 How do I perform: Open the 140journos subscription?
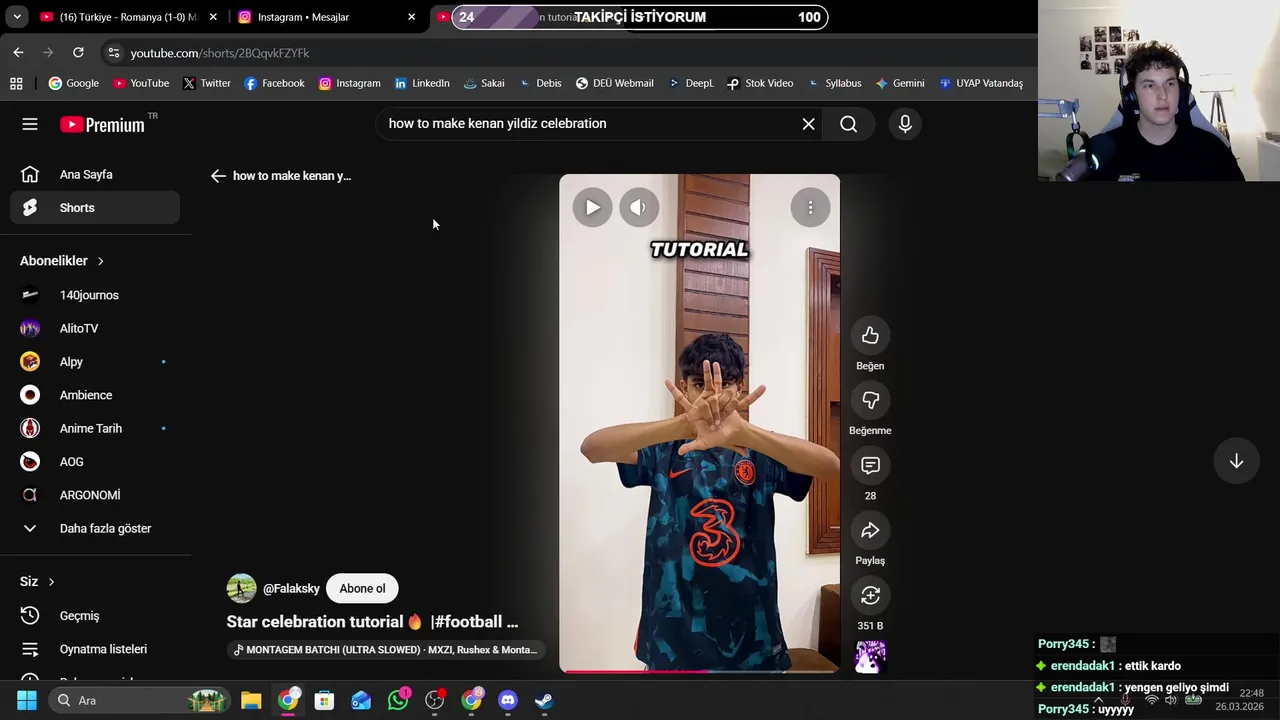95,295
